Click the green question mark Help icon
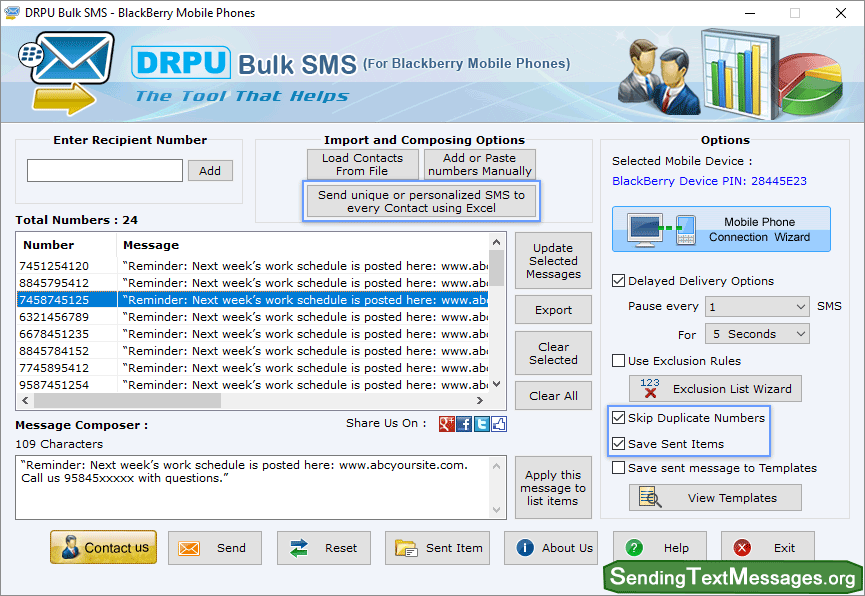This screenshot has height=596, width=865. (x=634, y=547)
